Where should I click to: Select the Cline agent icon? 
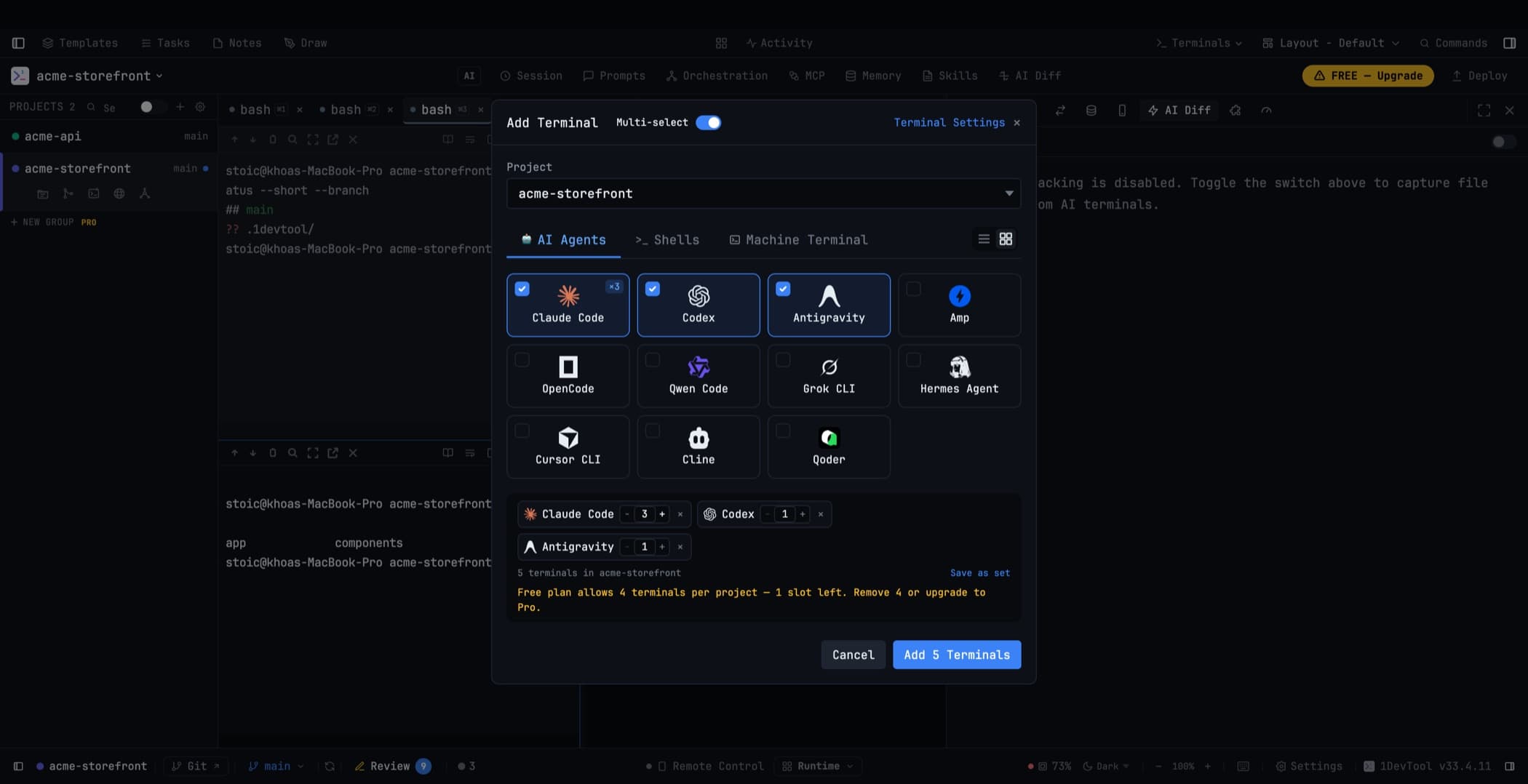click(699, 438)
